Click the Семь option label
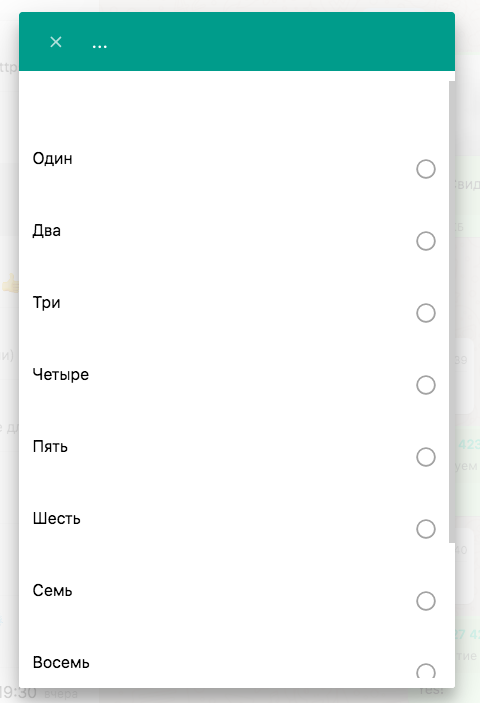The height and width of the screenshot is (703, 480). [52, 590]
